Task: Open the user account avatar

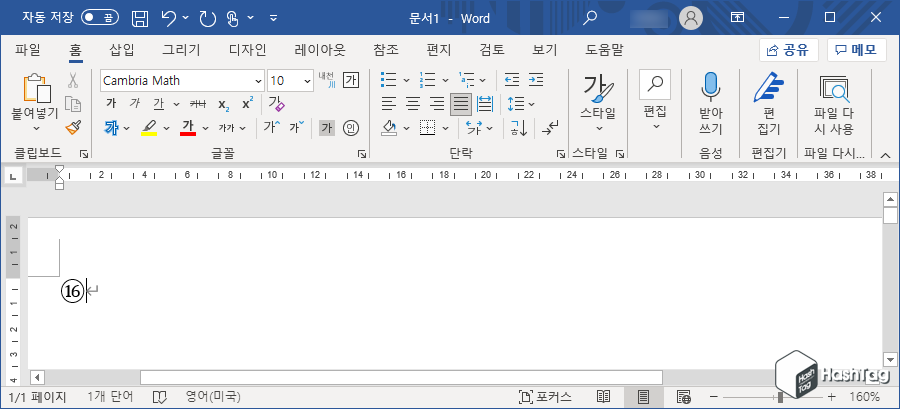Action: tap(691, 18)
